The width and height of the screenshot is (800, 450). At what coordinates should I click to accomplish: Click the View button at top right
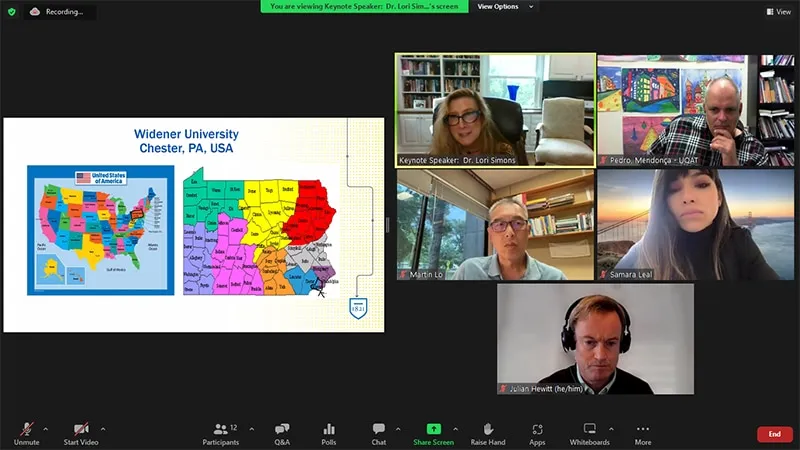(x=778, y=12)
